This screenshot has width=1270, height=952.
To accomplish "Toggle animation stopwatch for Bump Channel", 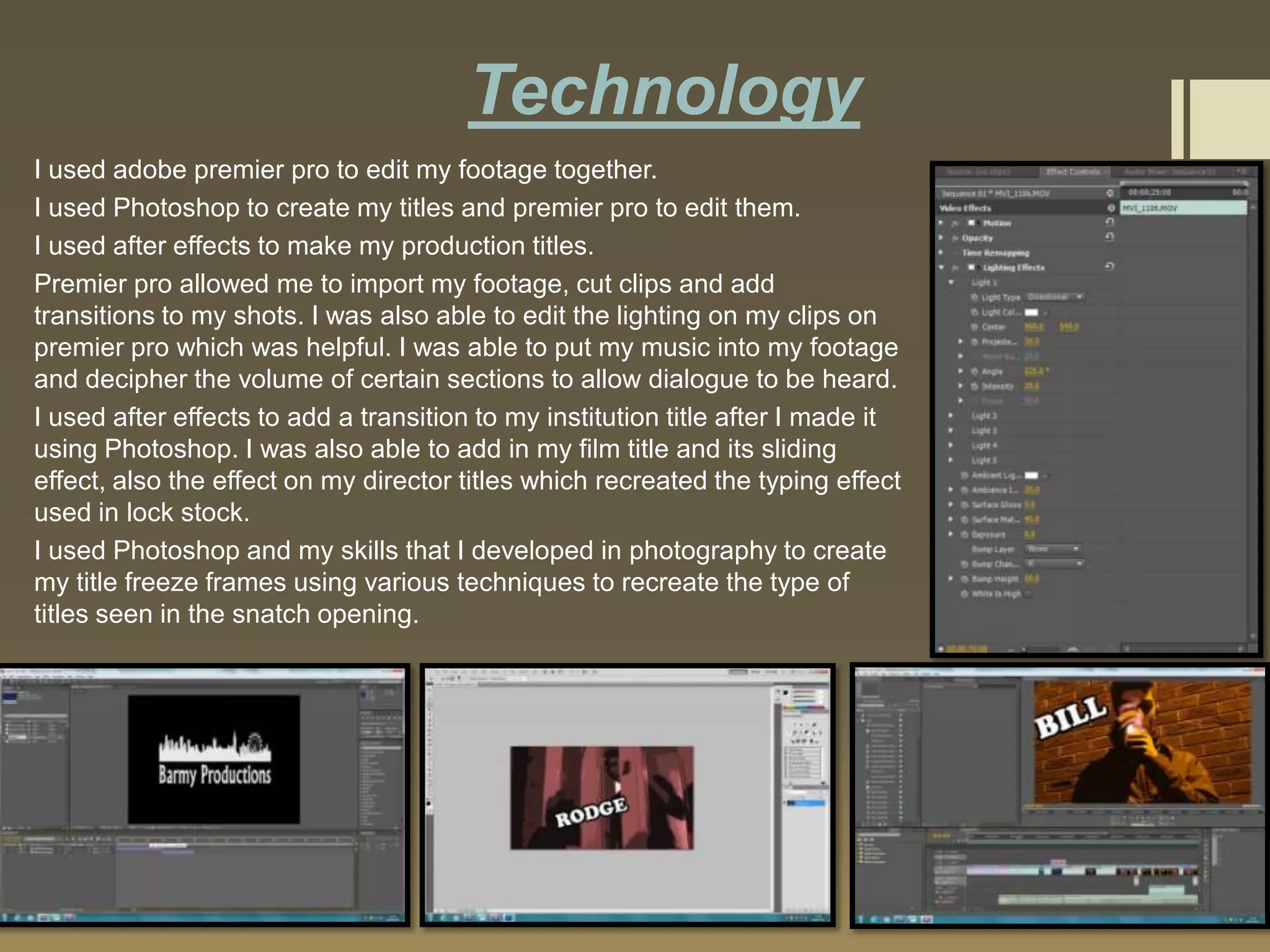I will coord(964,564).
